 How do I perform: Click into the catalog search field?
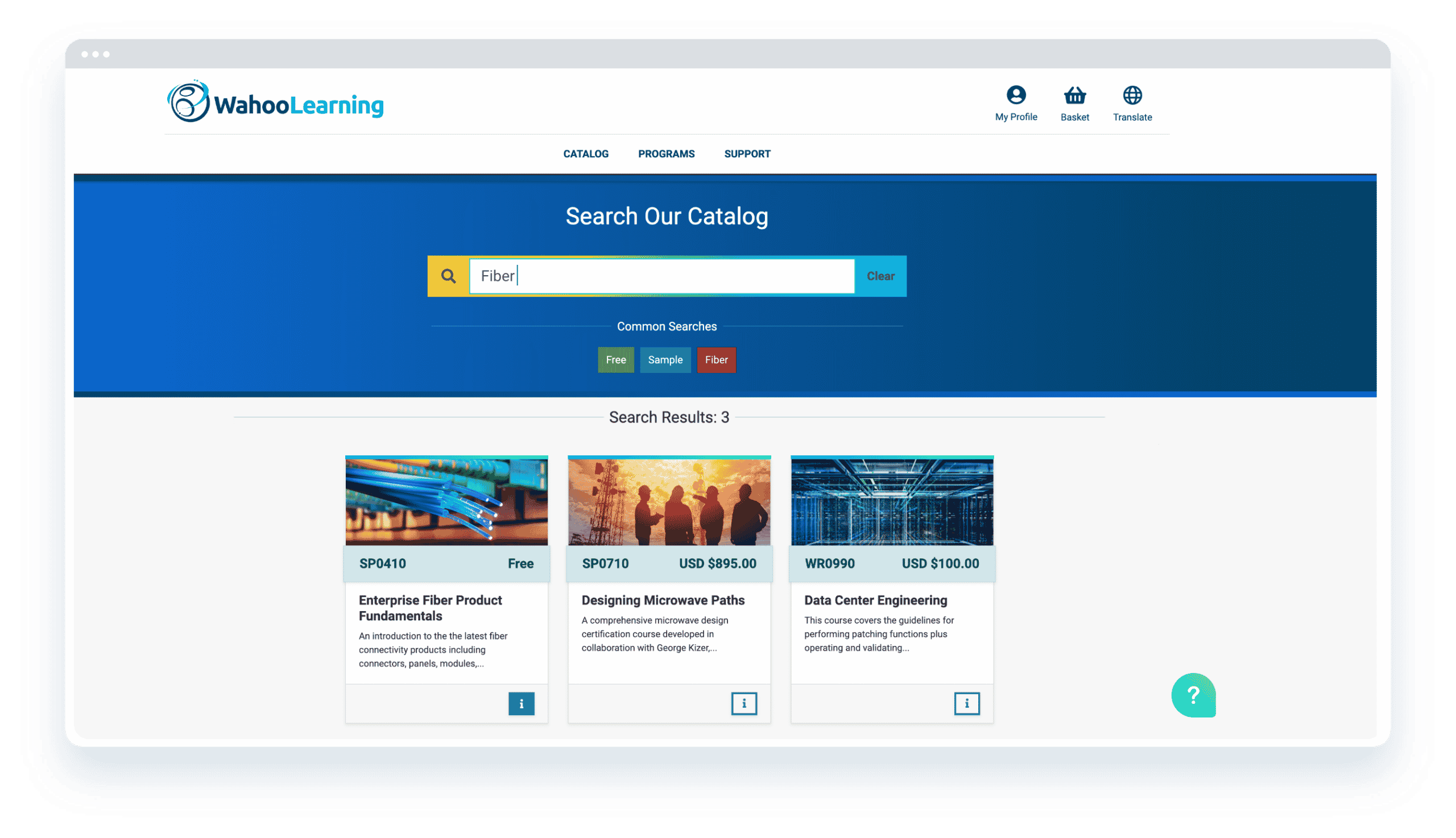tap(662, 276)
